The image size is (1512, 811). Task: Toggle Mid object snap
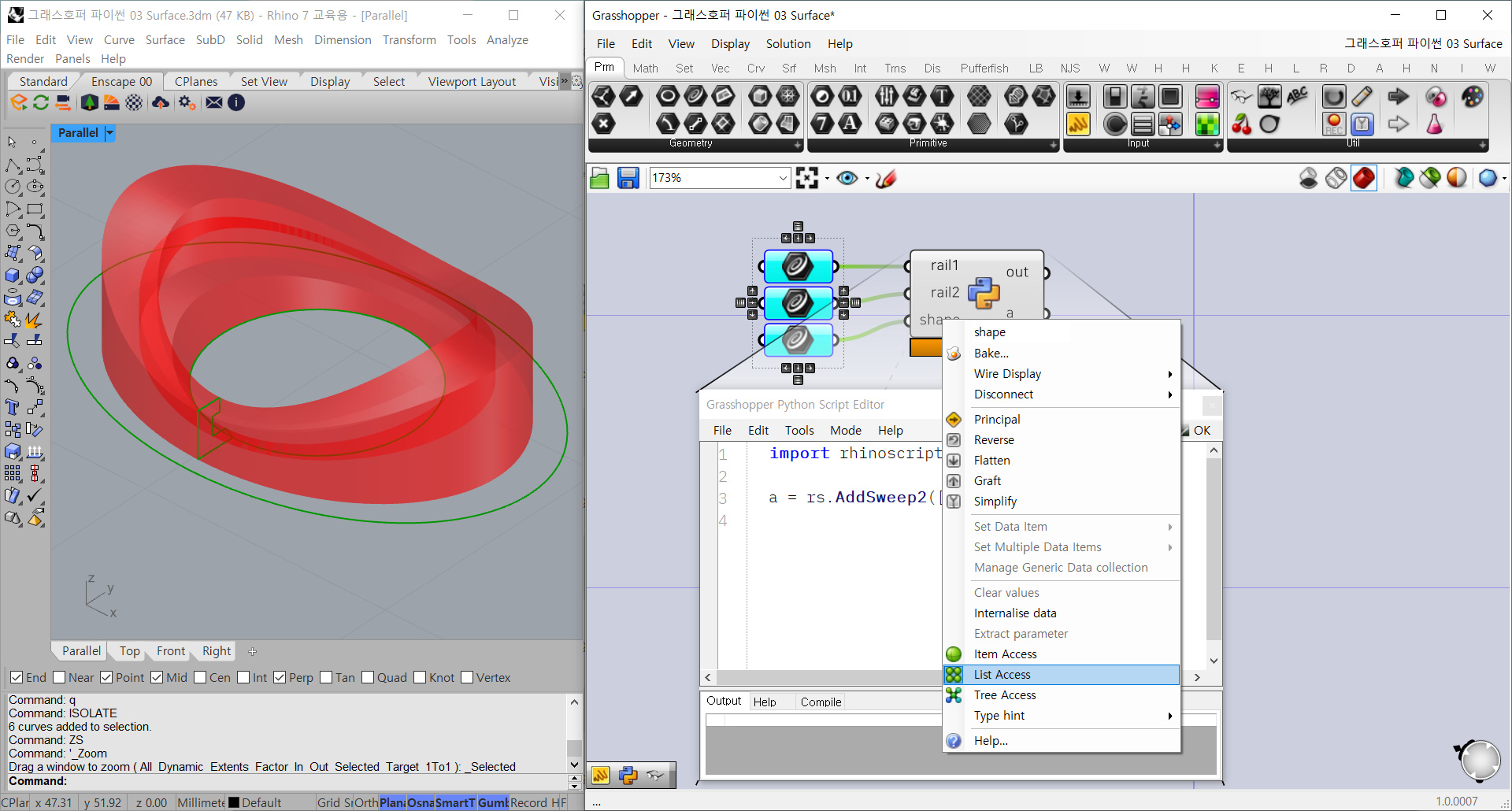(x=157, y=677)
